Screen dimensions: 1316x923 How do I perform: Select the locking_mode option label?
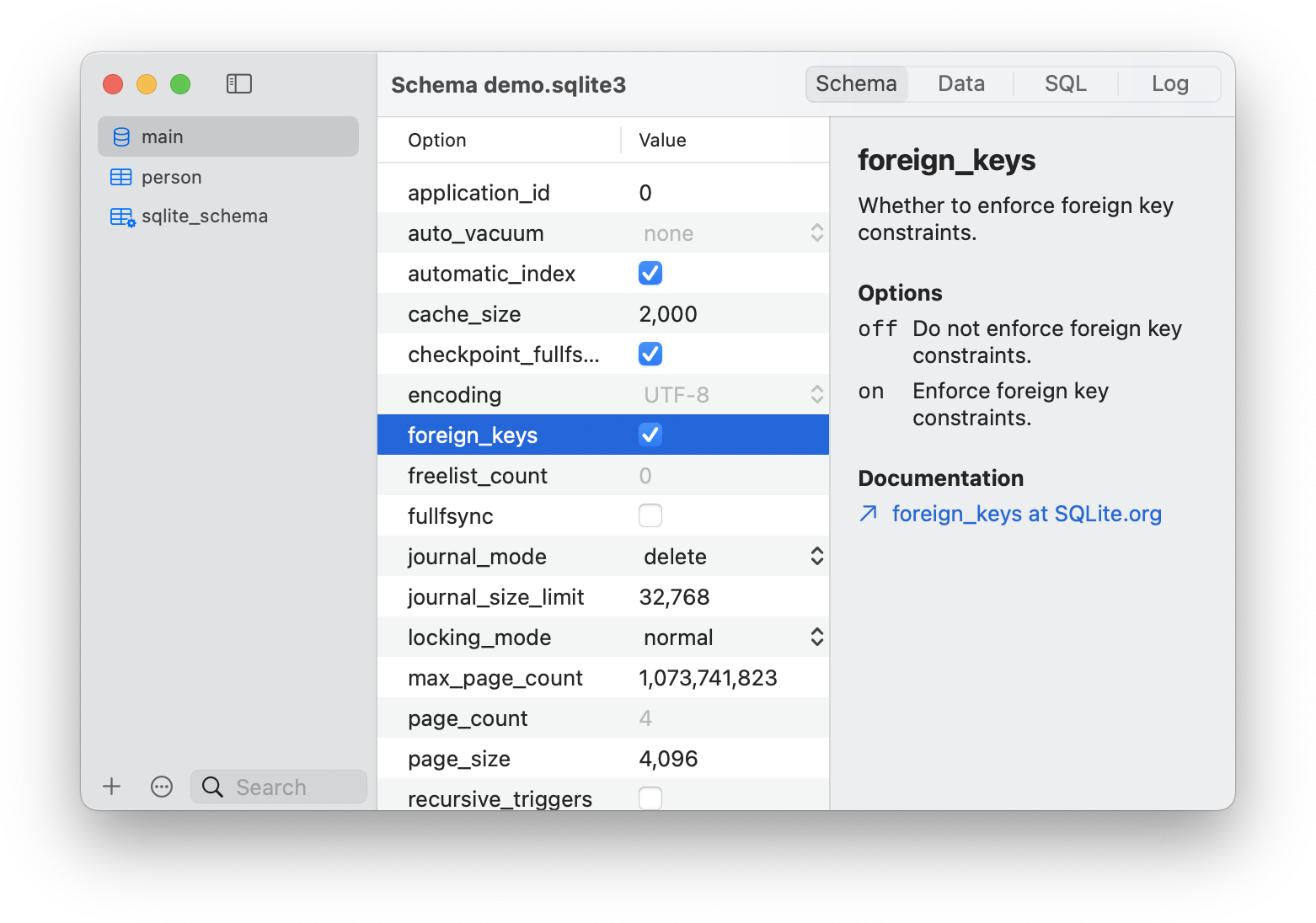pos(479,638)
